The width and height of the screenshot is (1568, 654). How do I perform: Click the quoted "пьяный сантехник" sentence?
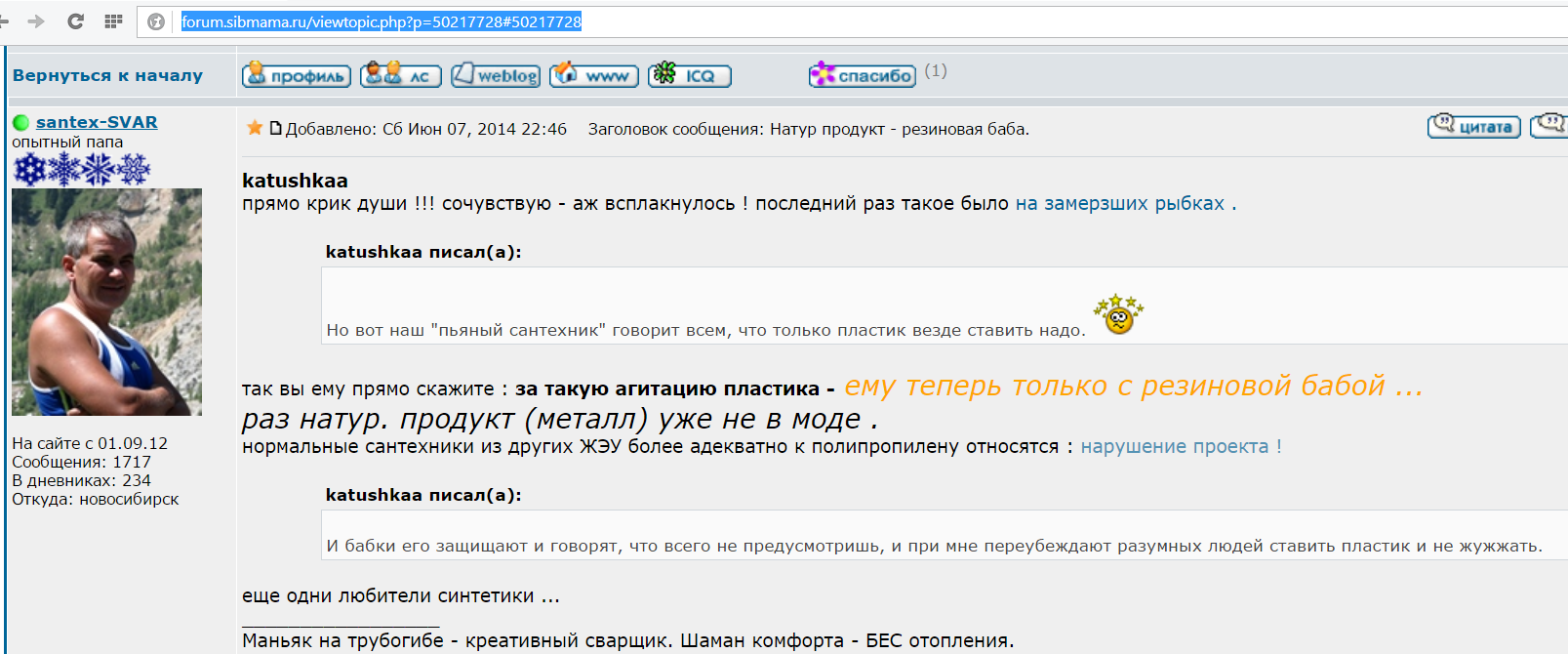click(x=705, y=330)
